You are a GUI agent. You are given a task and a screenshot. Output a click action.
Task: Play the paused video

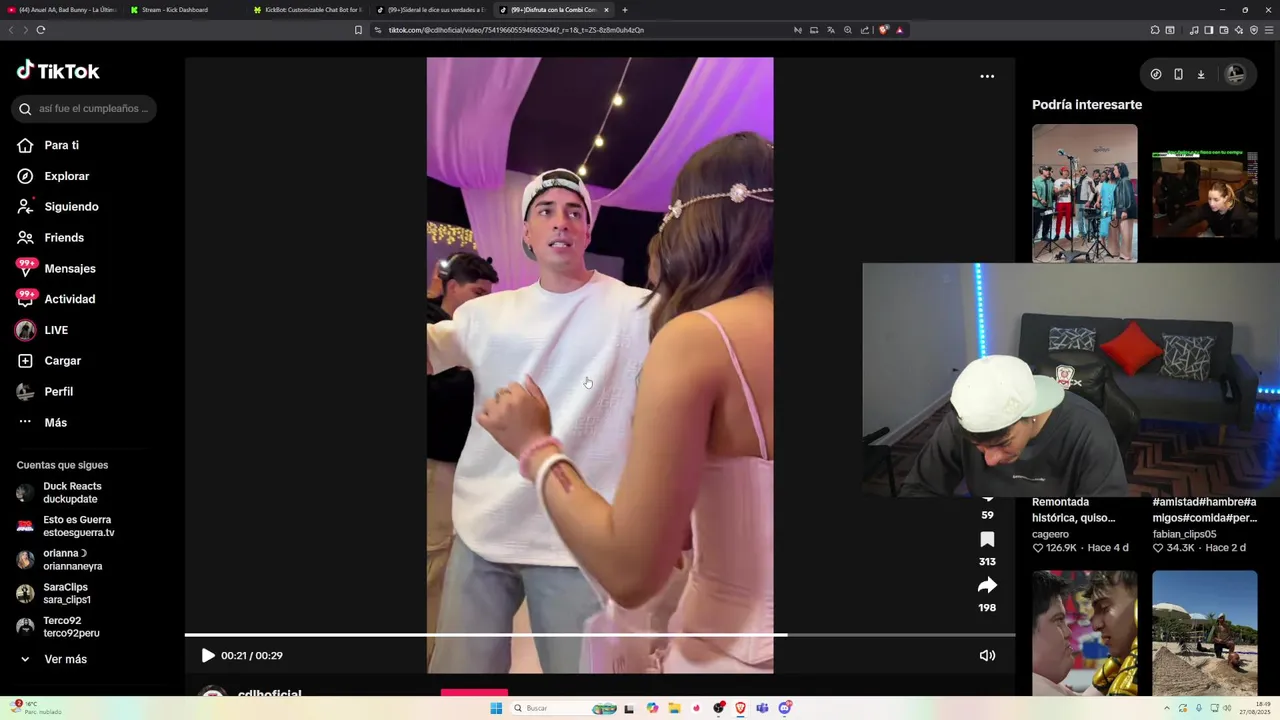[x=208, y=656]
